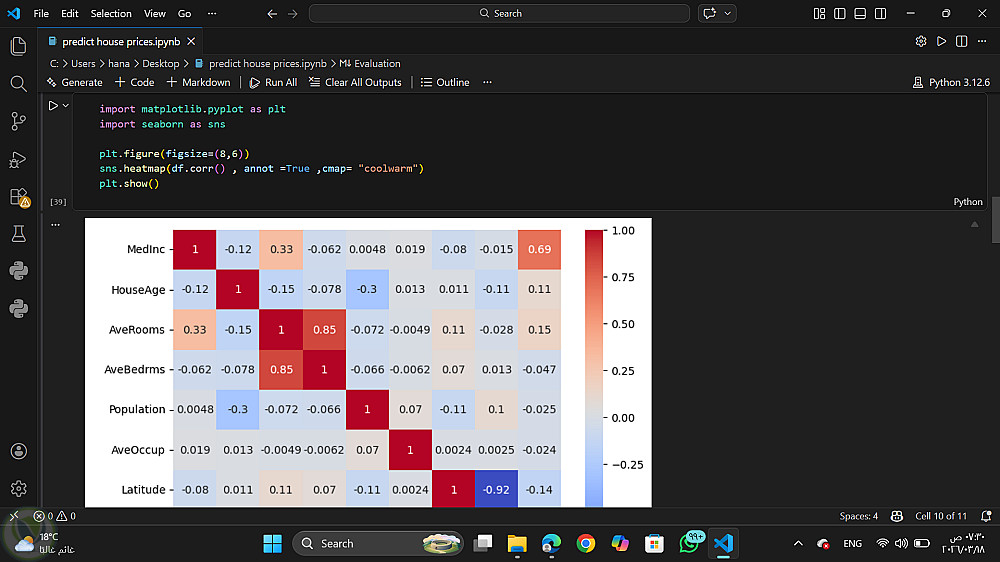Screen dimensions: 1000x562
Task: Expand run options arrow beside cell
Action: click(66, 106)
